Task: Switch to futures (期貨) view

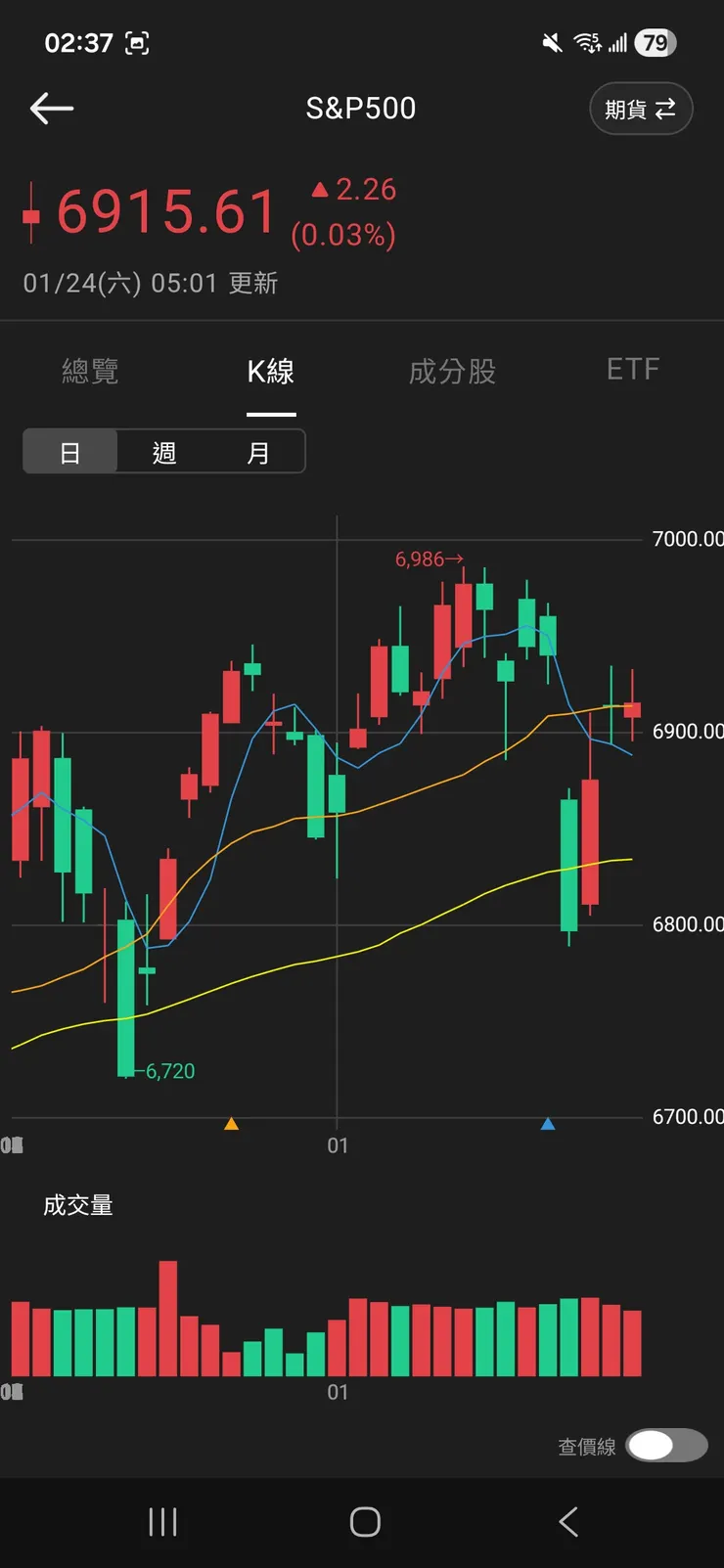Action: (641, 109)
